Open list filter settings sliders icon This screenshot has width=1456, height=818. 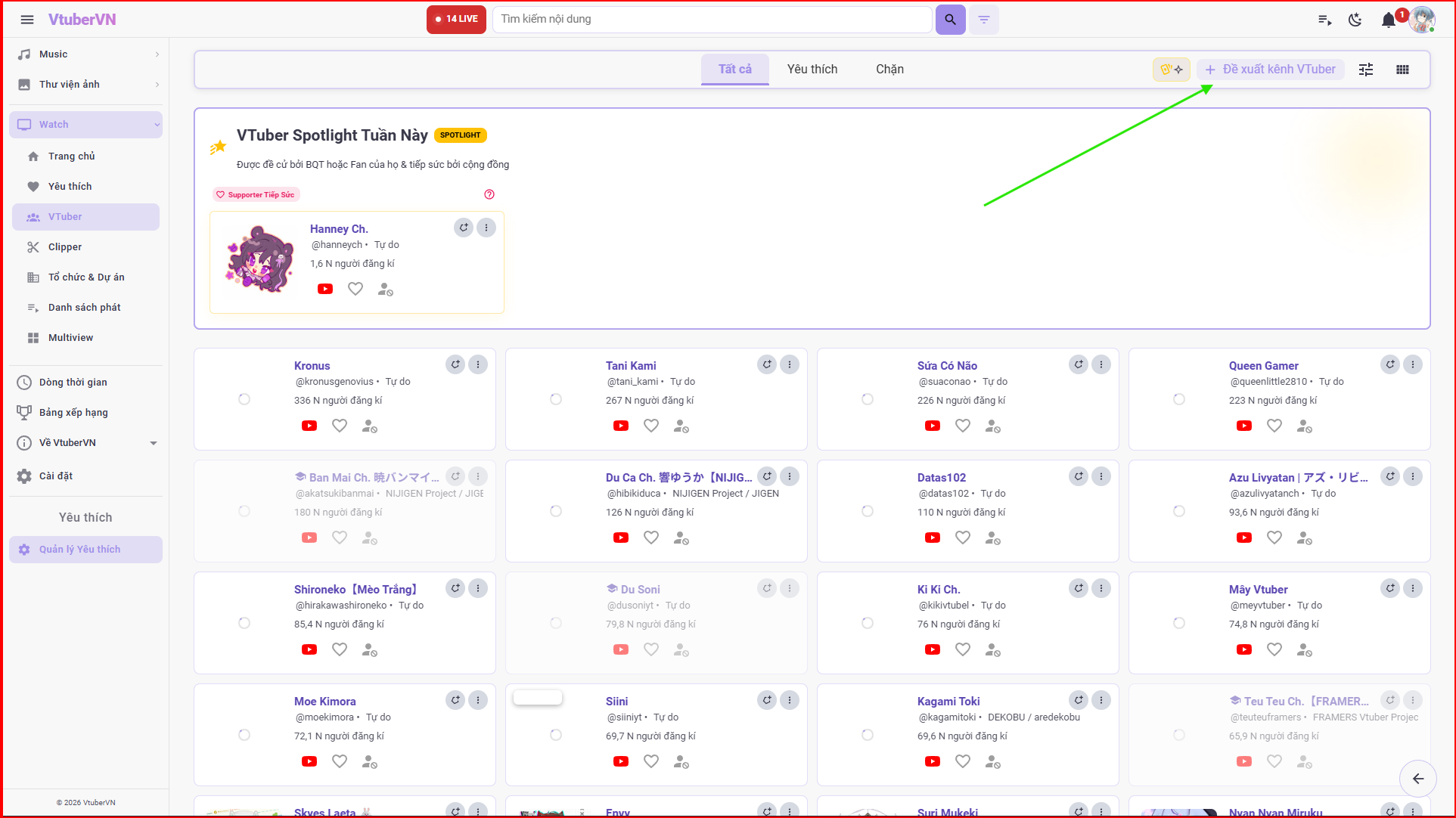click(x=1366, y=70)
